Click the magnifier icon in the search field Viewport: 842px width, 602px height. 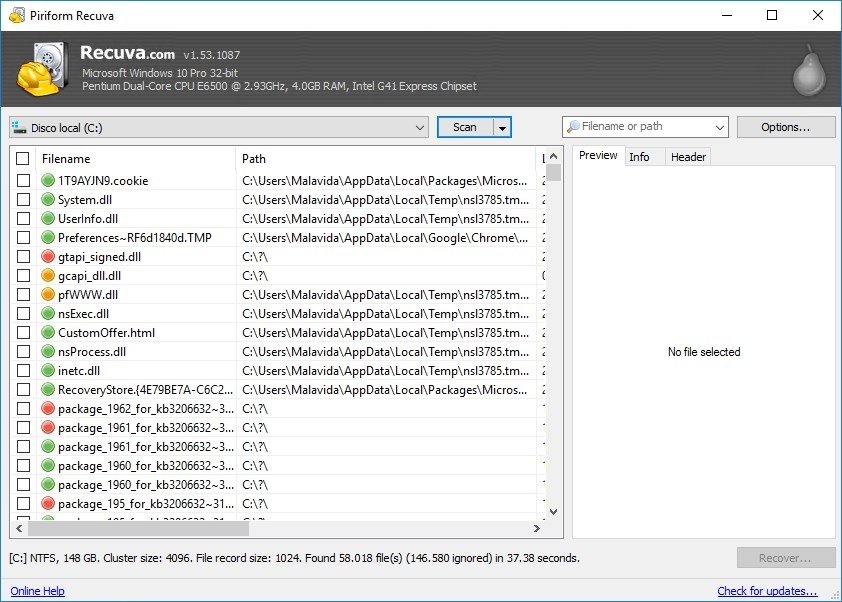(x=572, y=126)
